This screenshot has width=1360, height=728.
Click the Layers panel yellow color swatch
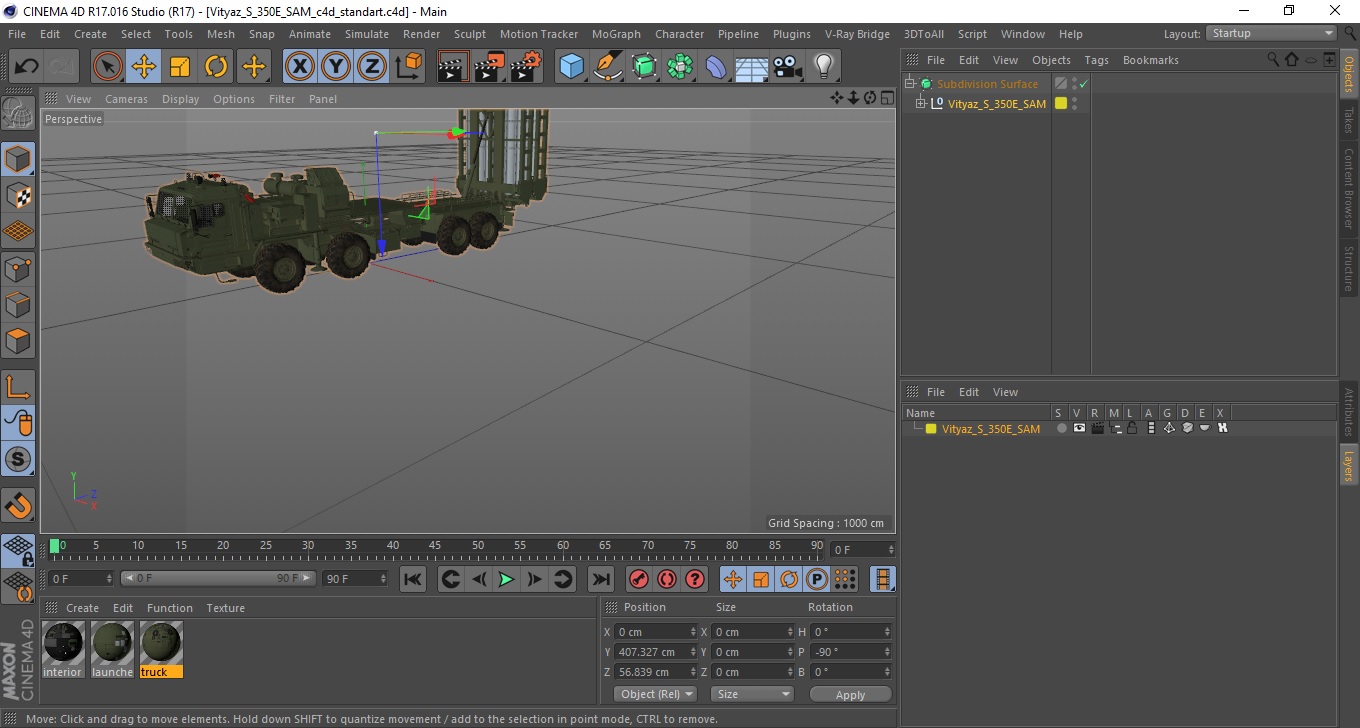coord(931,429)
